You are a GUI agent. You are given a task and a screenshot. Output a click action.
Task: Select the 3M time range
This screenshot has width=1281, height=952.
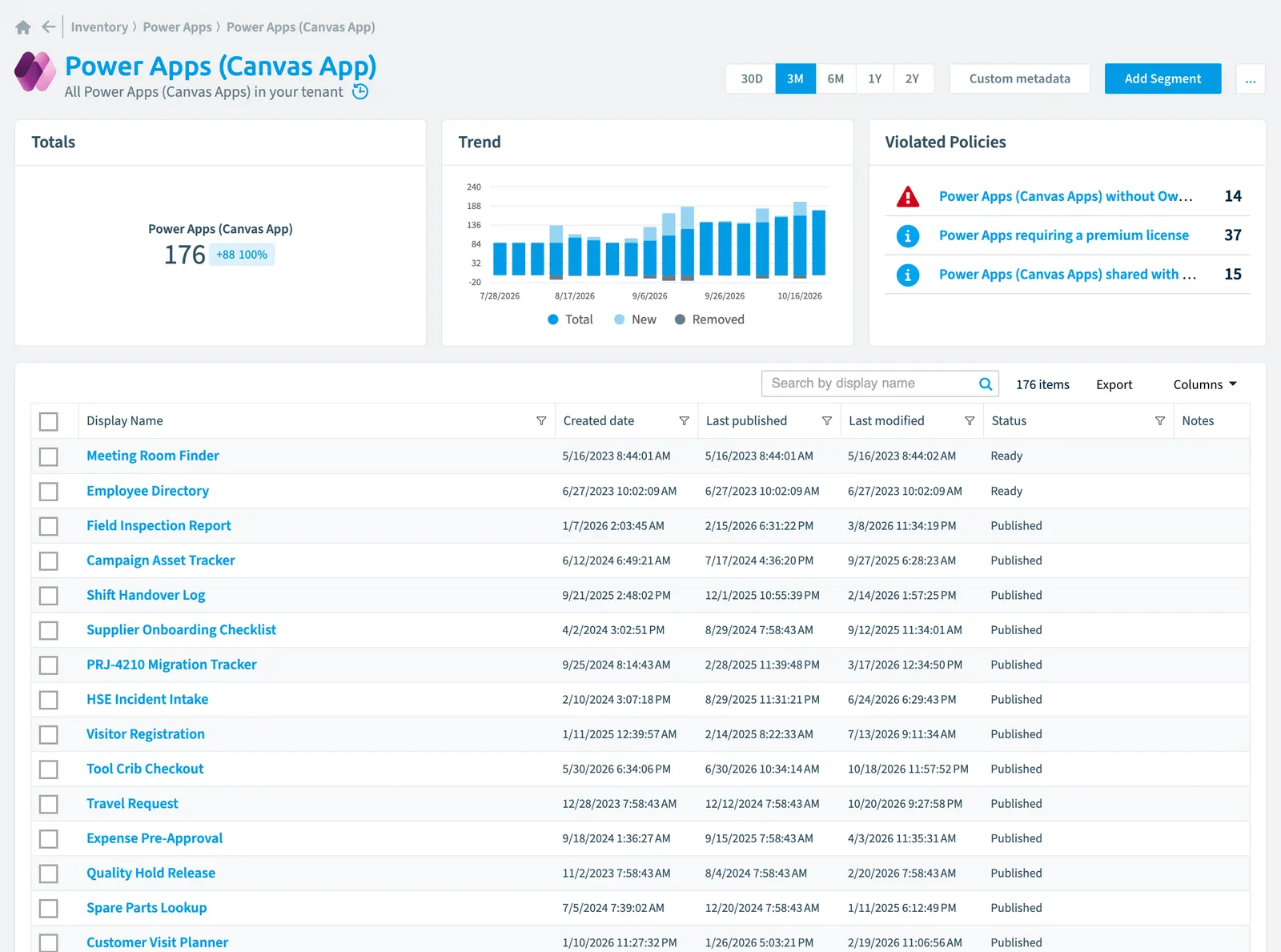click(795, 78)
